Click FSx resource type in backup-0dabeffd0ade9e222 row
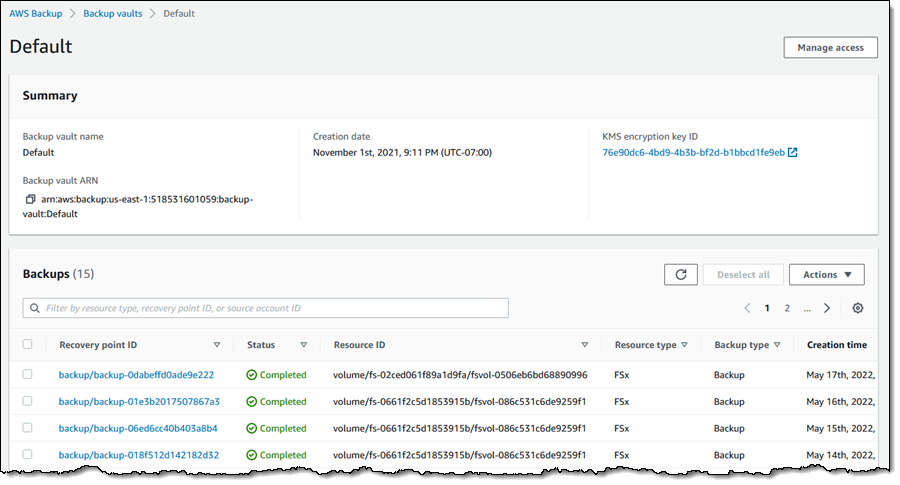Screen dimensions: 900x485 pos(622,375)
